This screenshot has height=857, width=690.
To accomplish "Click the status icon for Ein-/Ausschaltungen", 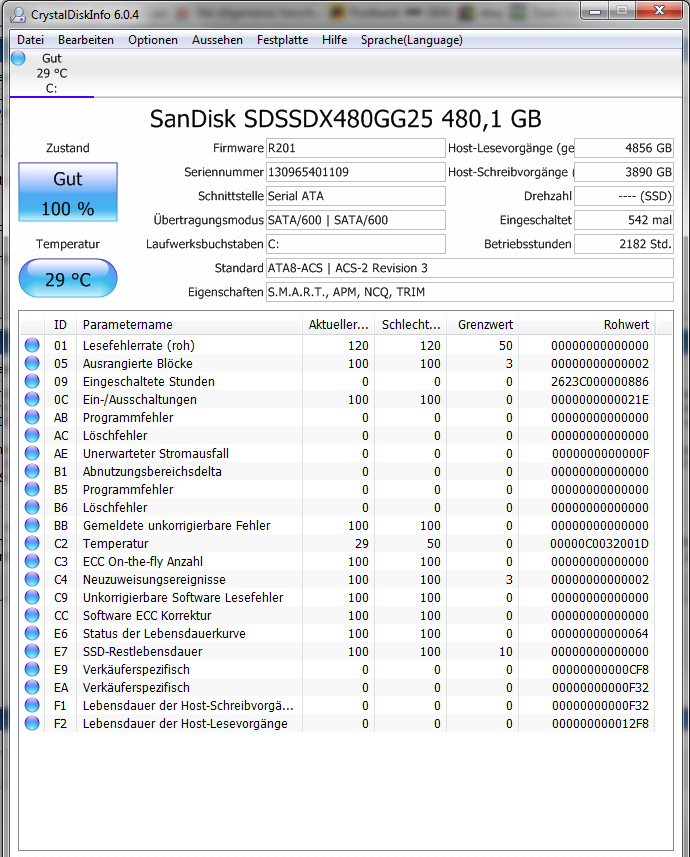I will point(32,400).
